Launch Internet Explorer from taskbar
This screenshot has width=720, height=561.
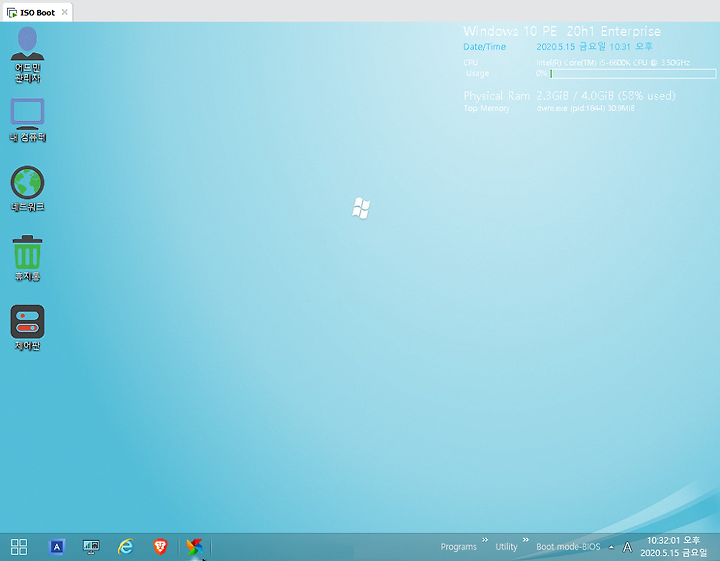point(125,546)
